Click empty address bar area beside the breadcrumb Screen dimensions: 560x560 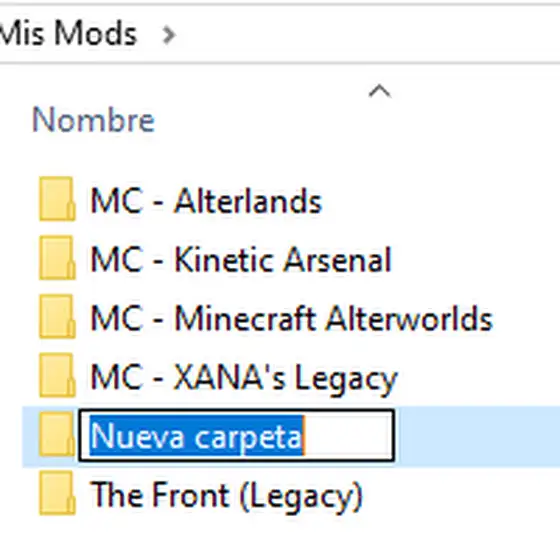(x=368, y=35)
